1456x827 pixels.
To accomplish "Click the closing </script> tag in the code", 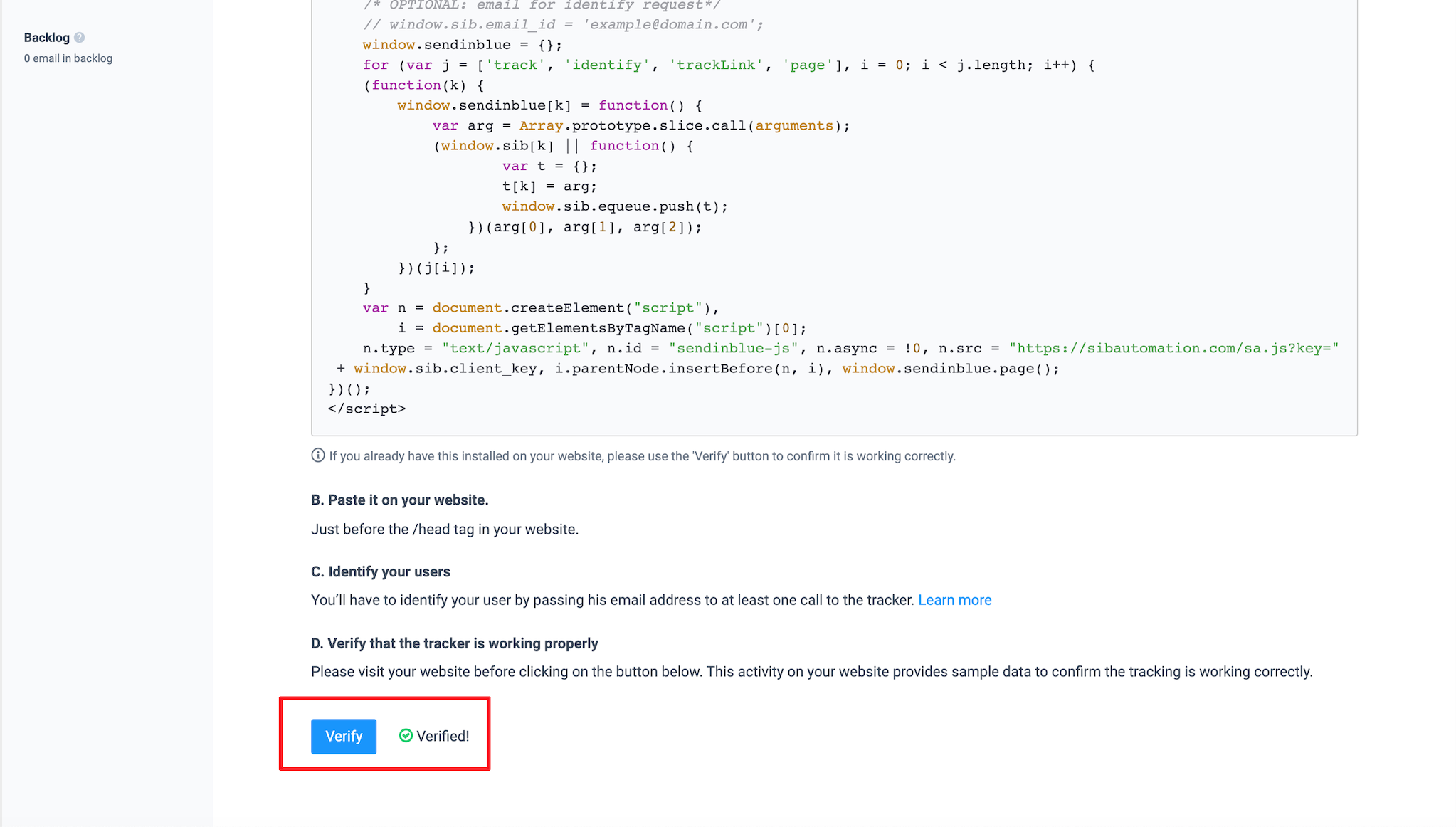I will click(366, 409).
